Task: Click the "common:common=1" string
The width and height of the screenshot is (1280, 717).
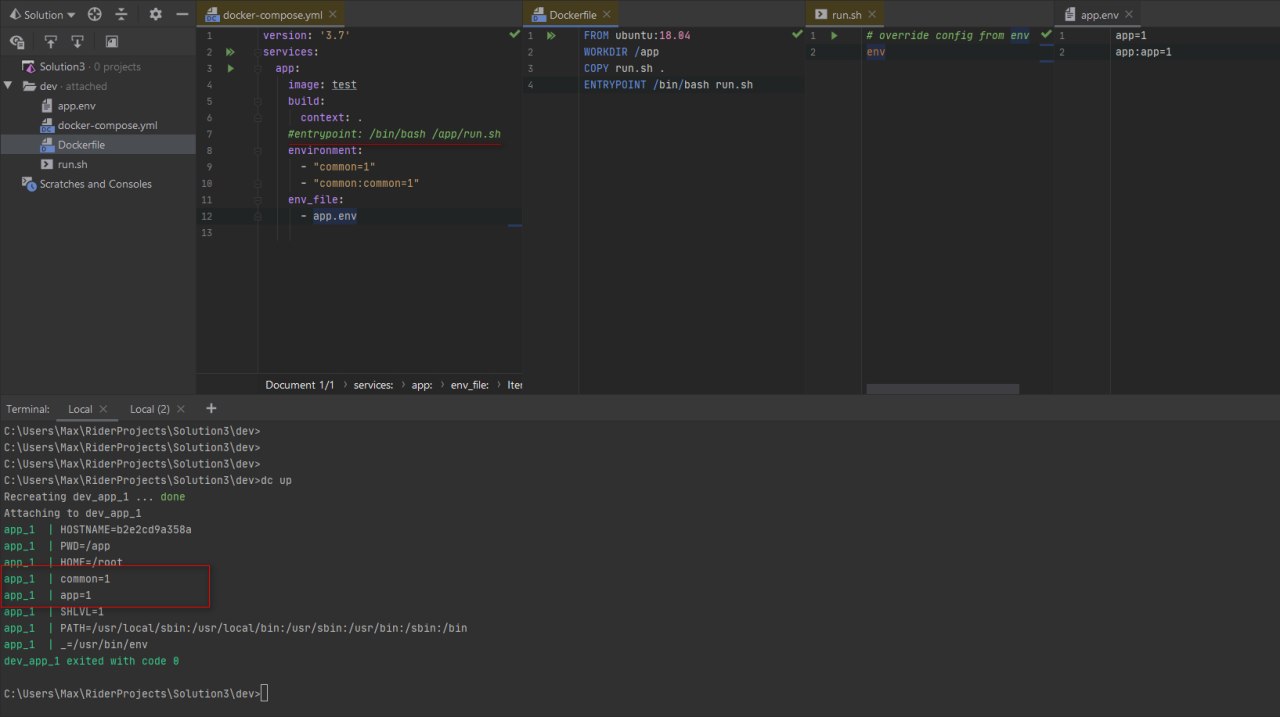Action: click(x=366, y=183)
